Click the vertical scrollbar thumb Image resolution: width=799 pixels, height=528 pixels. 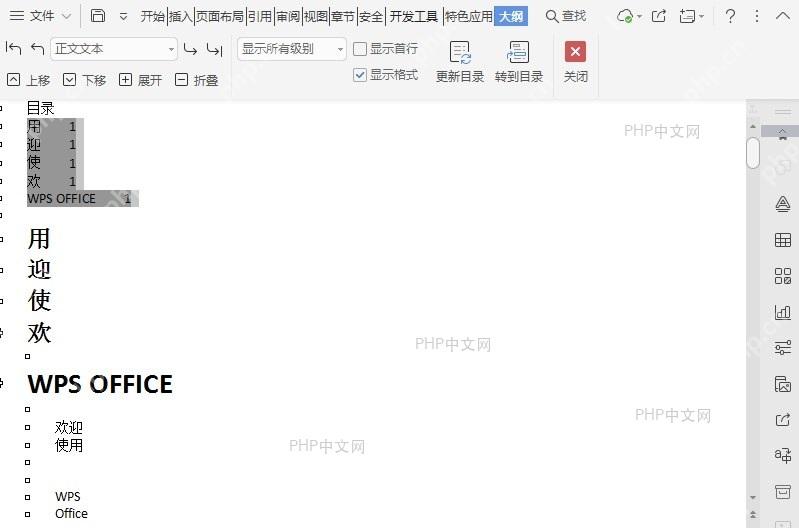click(x=753, y=152)
